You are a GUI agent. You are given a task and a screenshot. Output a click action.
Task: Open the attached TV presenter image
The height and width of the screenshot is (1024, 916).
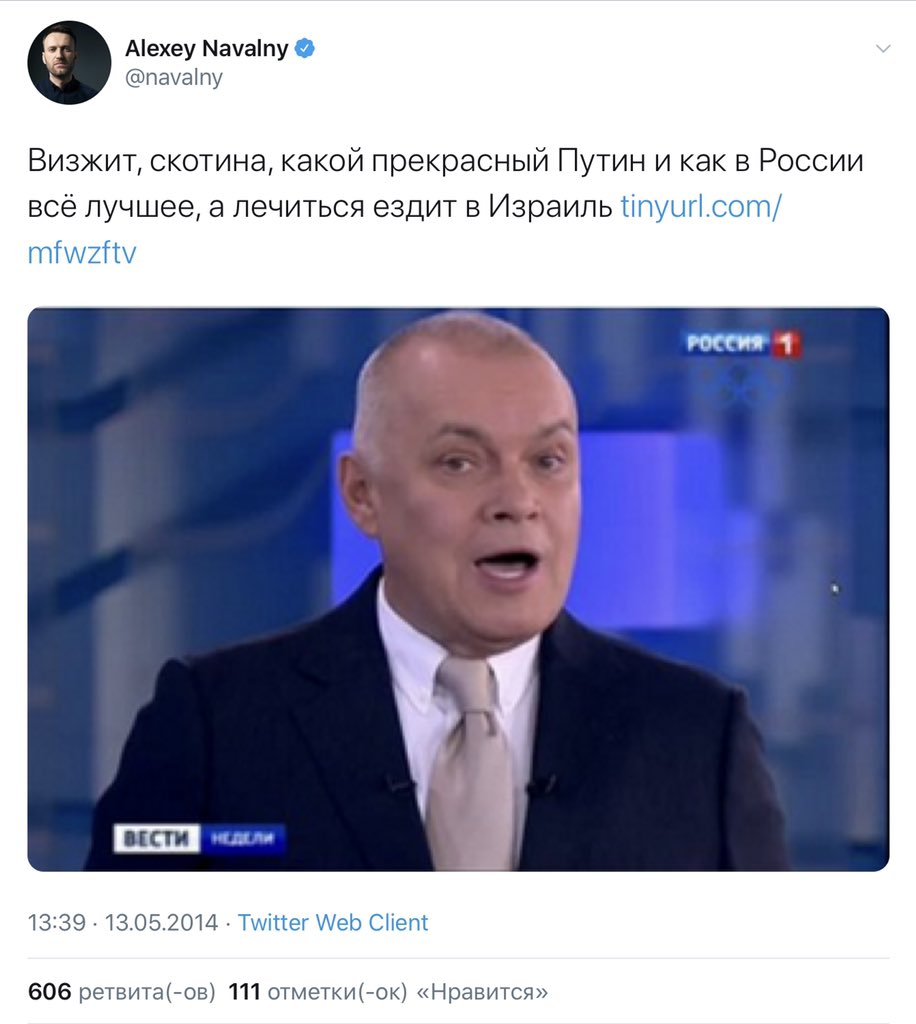tap(458, 589)
